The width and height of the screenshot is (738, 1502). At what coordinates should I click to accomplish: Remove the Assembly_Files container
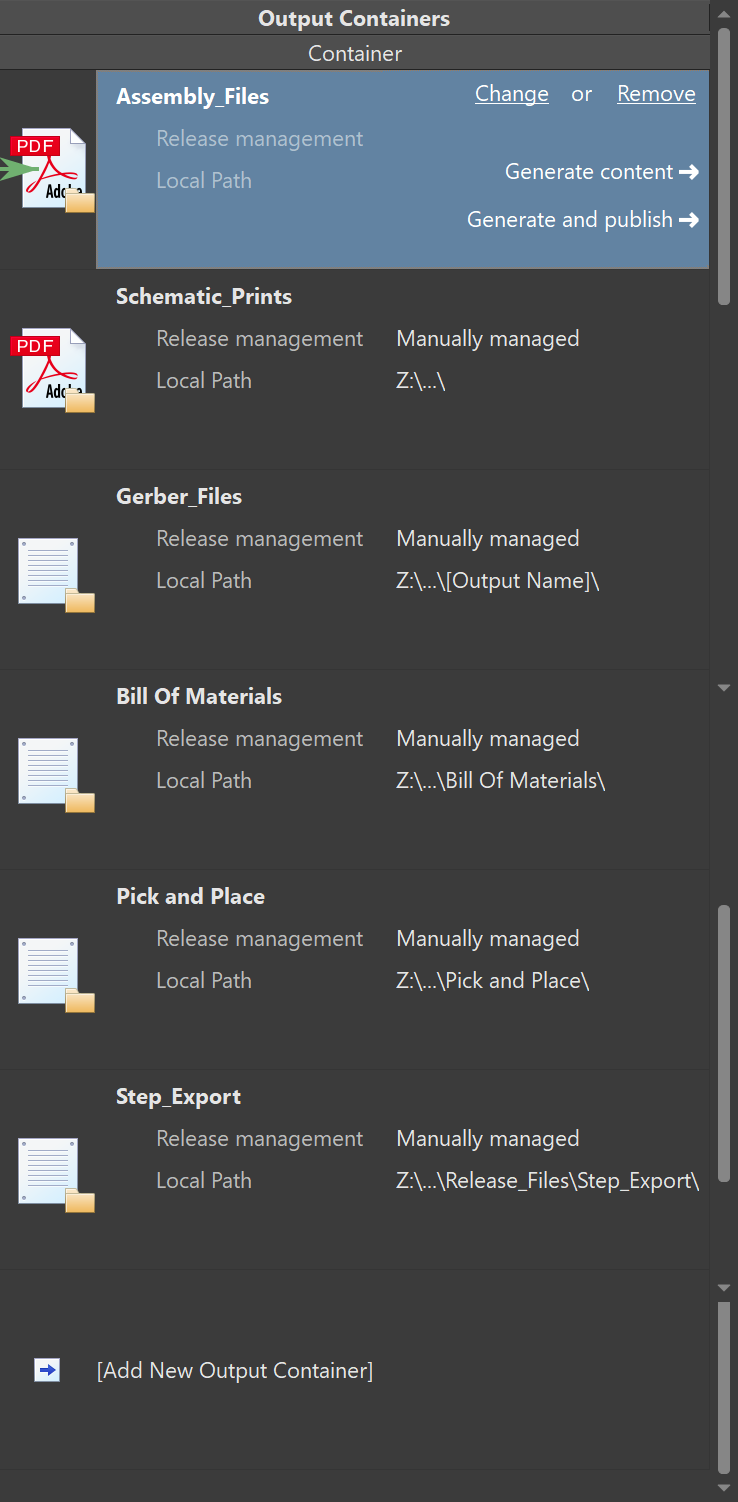656,94
